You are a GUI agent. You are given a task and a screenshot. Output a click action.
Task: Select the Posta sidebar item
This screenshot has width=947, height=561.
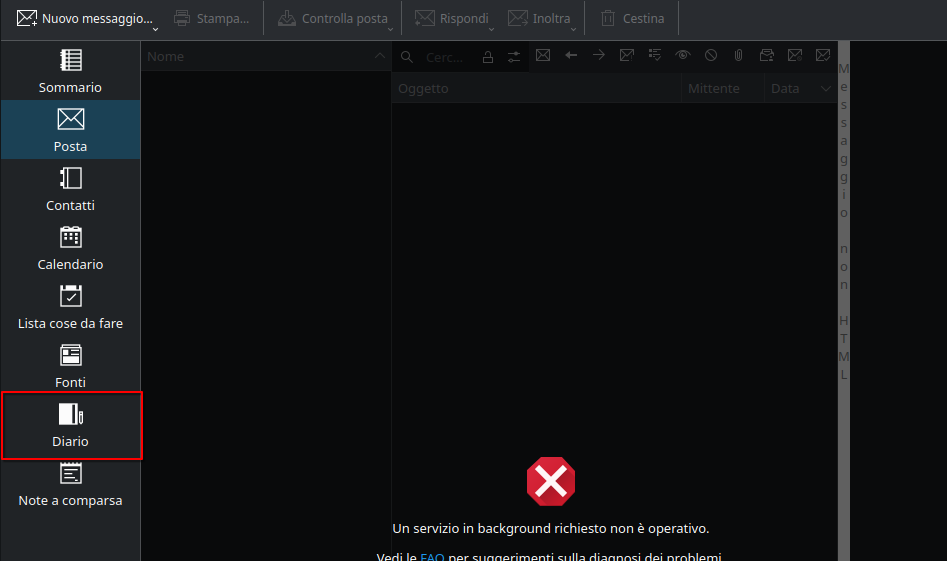tap(70, 130)
